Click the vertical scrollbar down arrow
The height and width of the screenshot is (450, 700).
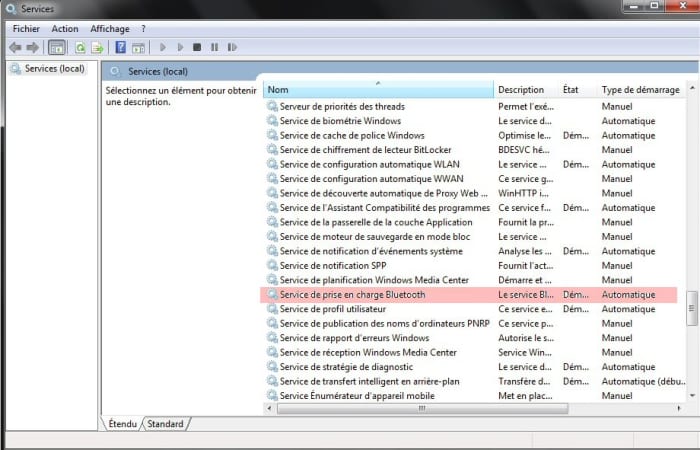coord(692,395)
